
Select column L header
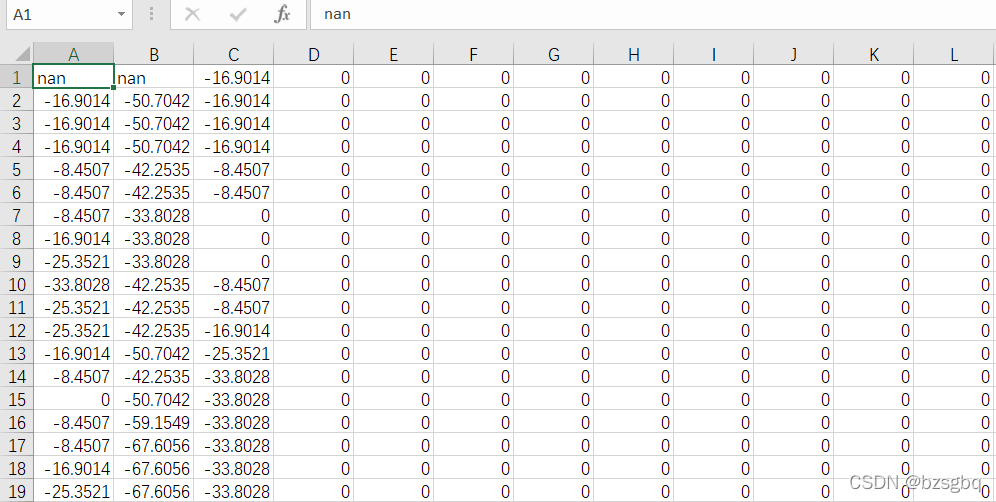tap(955, 54)
